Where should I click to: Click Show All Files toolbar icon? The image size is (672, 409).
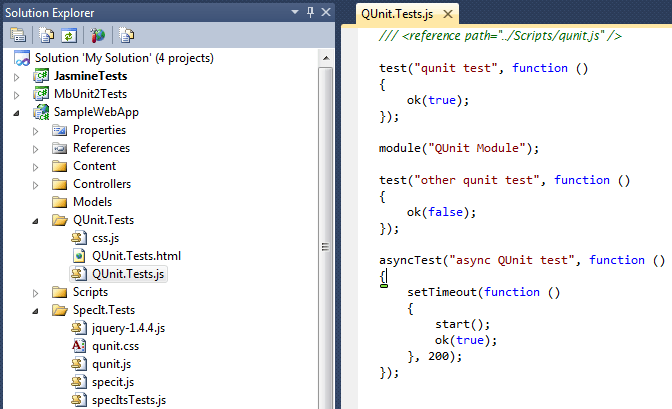pos(46,35)
